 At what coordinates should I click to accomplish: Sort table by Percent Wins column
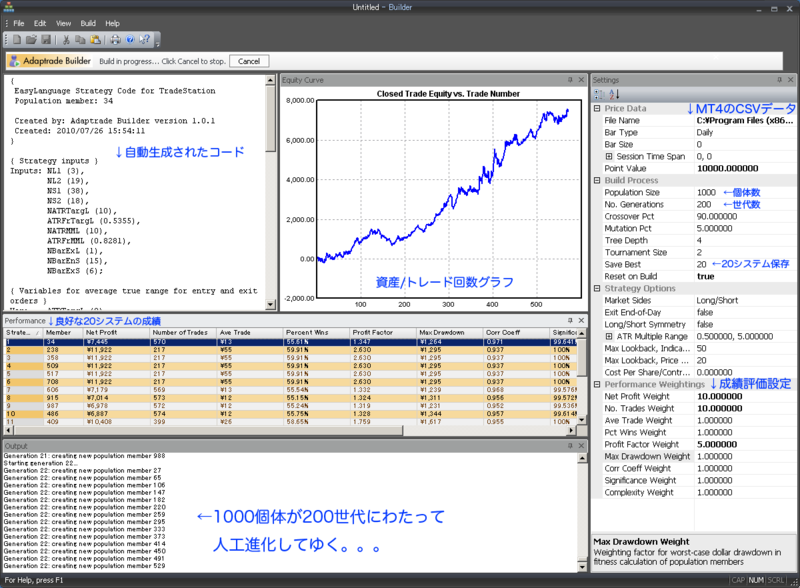pyautogui.click(x=316, y=332)
